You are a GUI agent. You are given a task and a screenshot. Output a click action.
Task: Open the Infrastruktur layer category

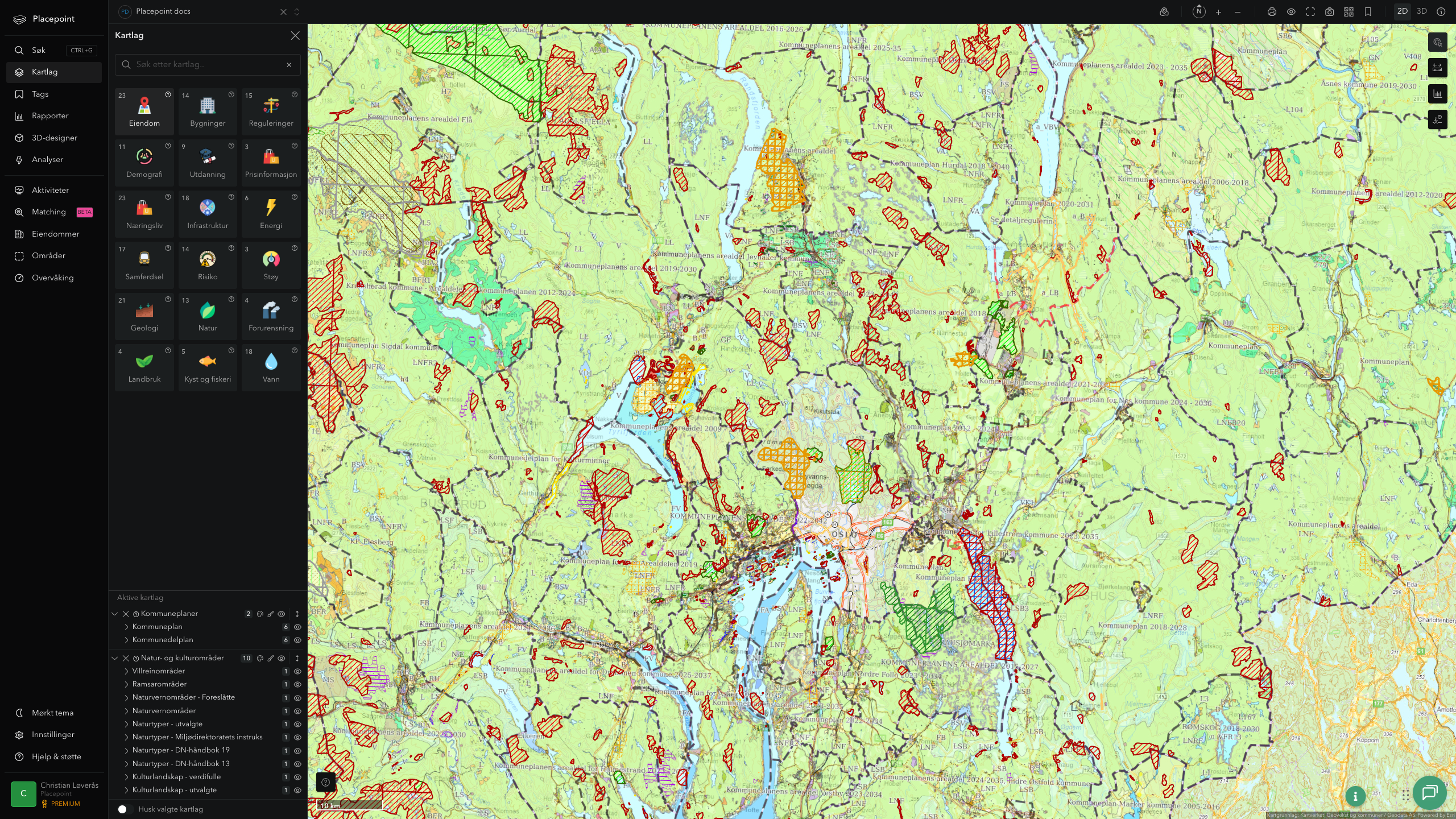click(208, 214)
